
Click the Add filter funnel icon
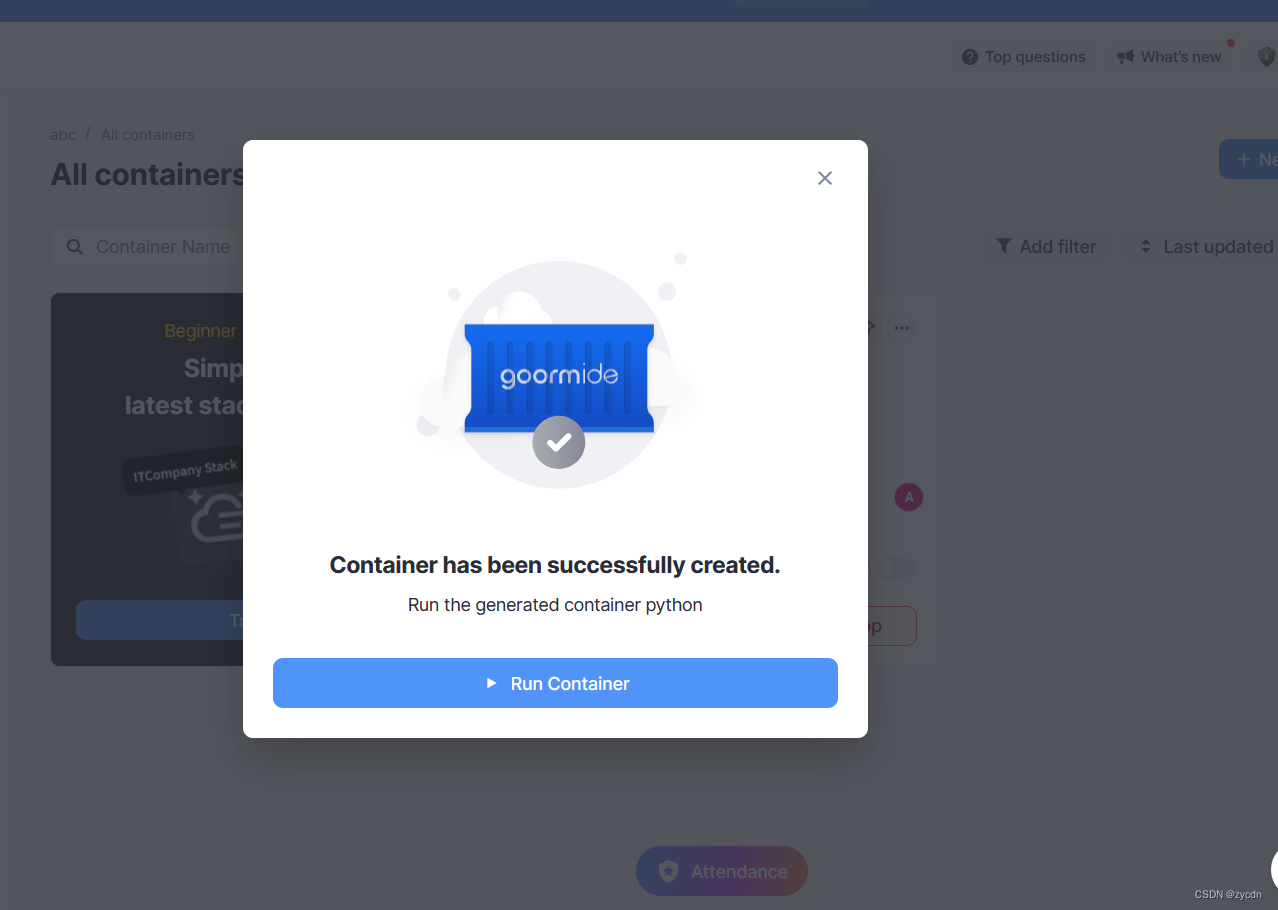pyautogui.click(x=1004, y=246)
